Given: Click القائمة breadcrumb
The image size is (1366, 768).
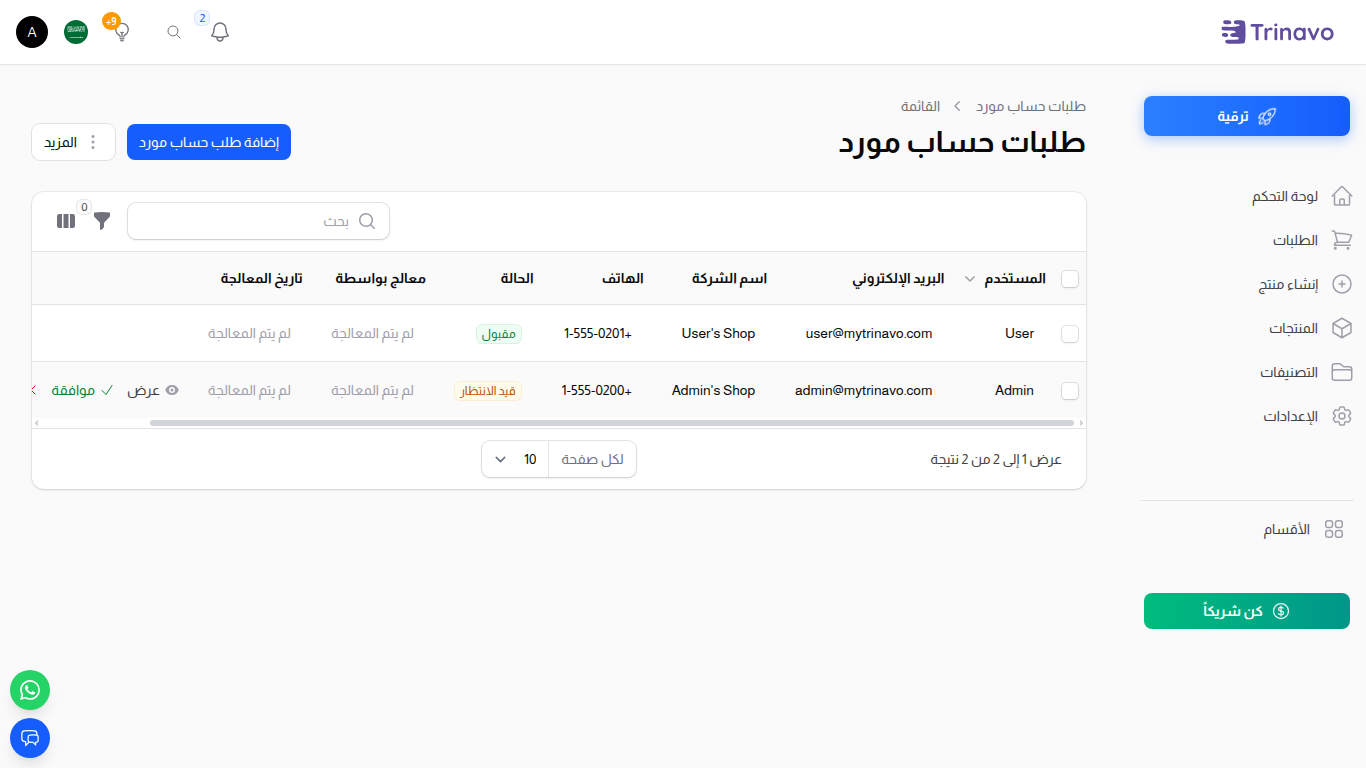Looking at the screenshot, I should pos(920,106).
